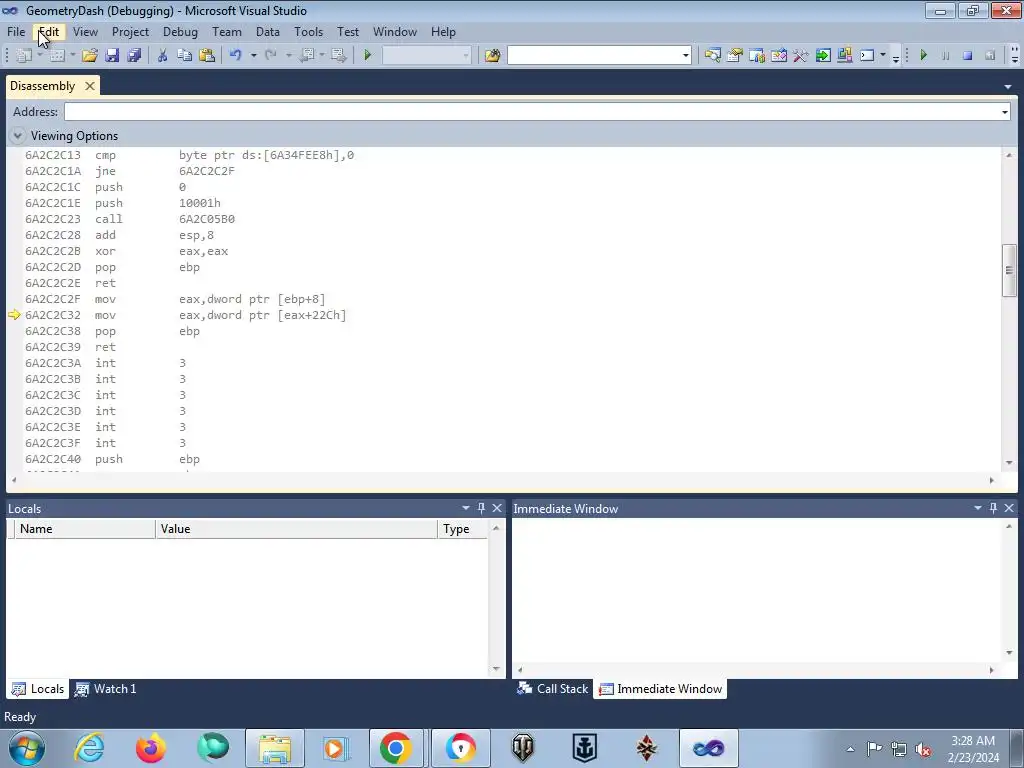Click the Name column header in Locals

[85, 529]
